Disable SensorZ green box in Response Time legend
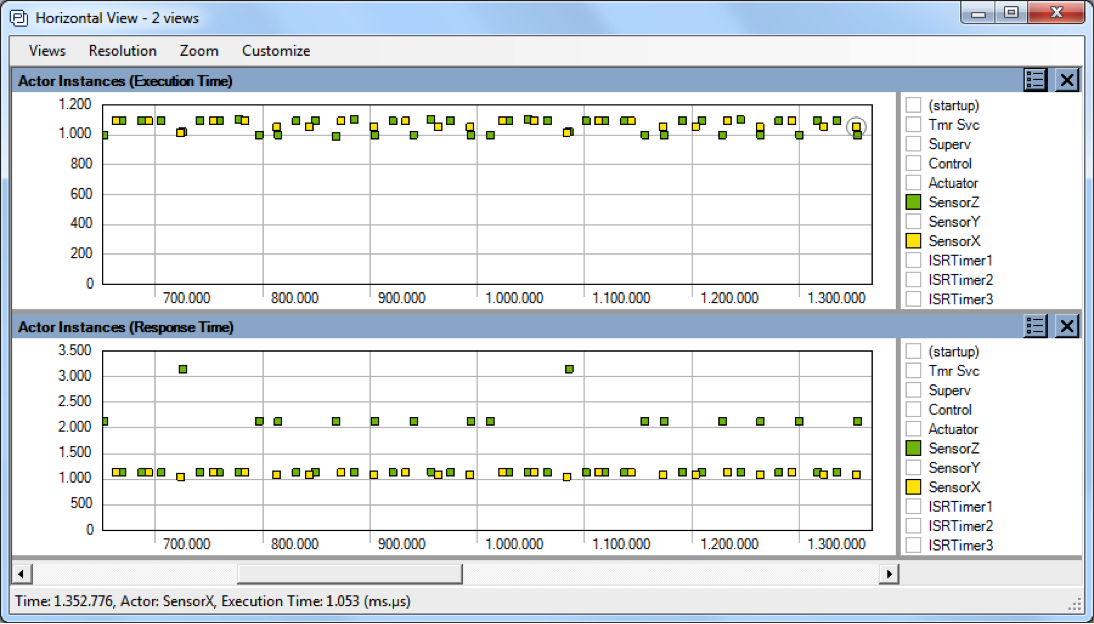1094x624 pixels. tap(913, 448)
